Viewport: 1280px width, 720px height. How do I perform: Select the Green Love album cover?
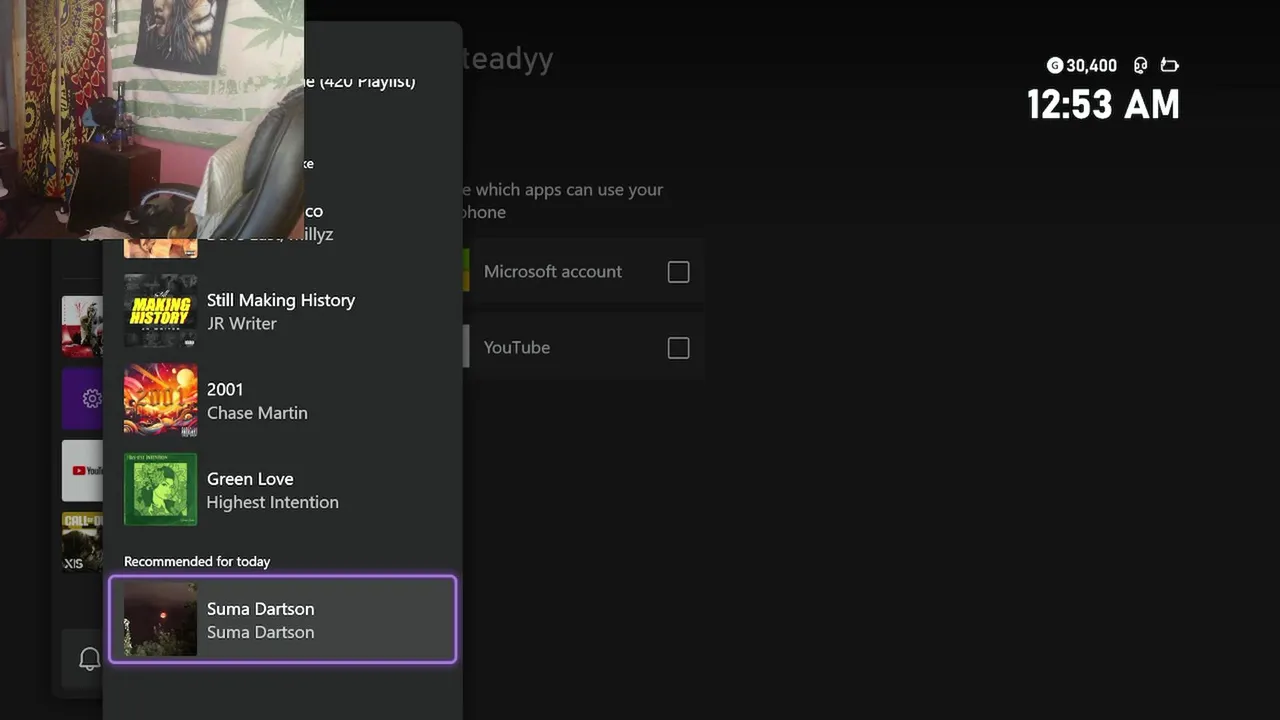point(160,490)
